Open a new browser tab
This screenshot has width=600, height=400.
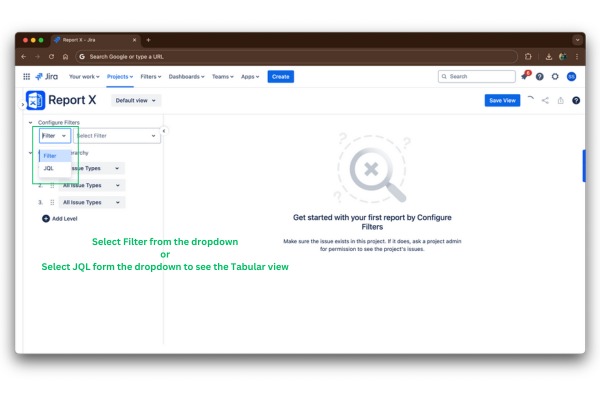[148, 40]
